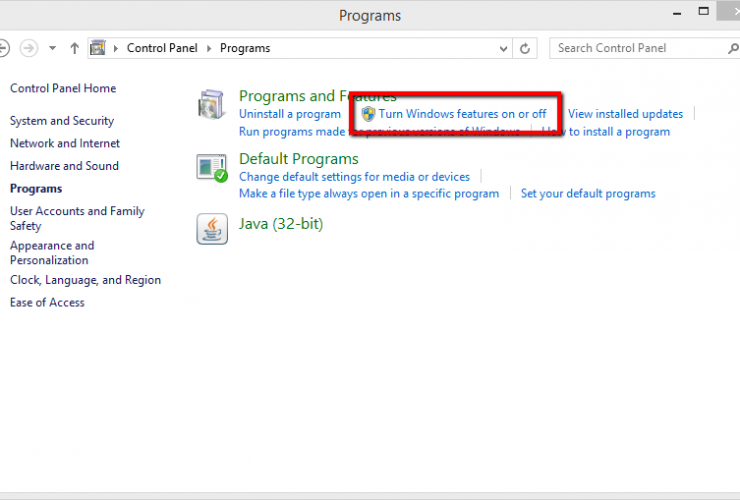
Task: Open the address bar history dropdown
Action: 502,48
